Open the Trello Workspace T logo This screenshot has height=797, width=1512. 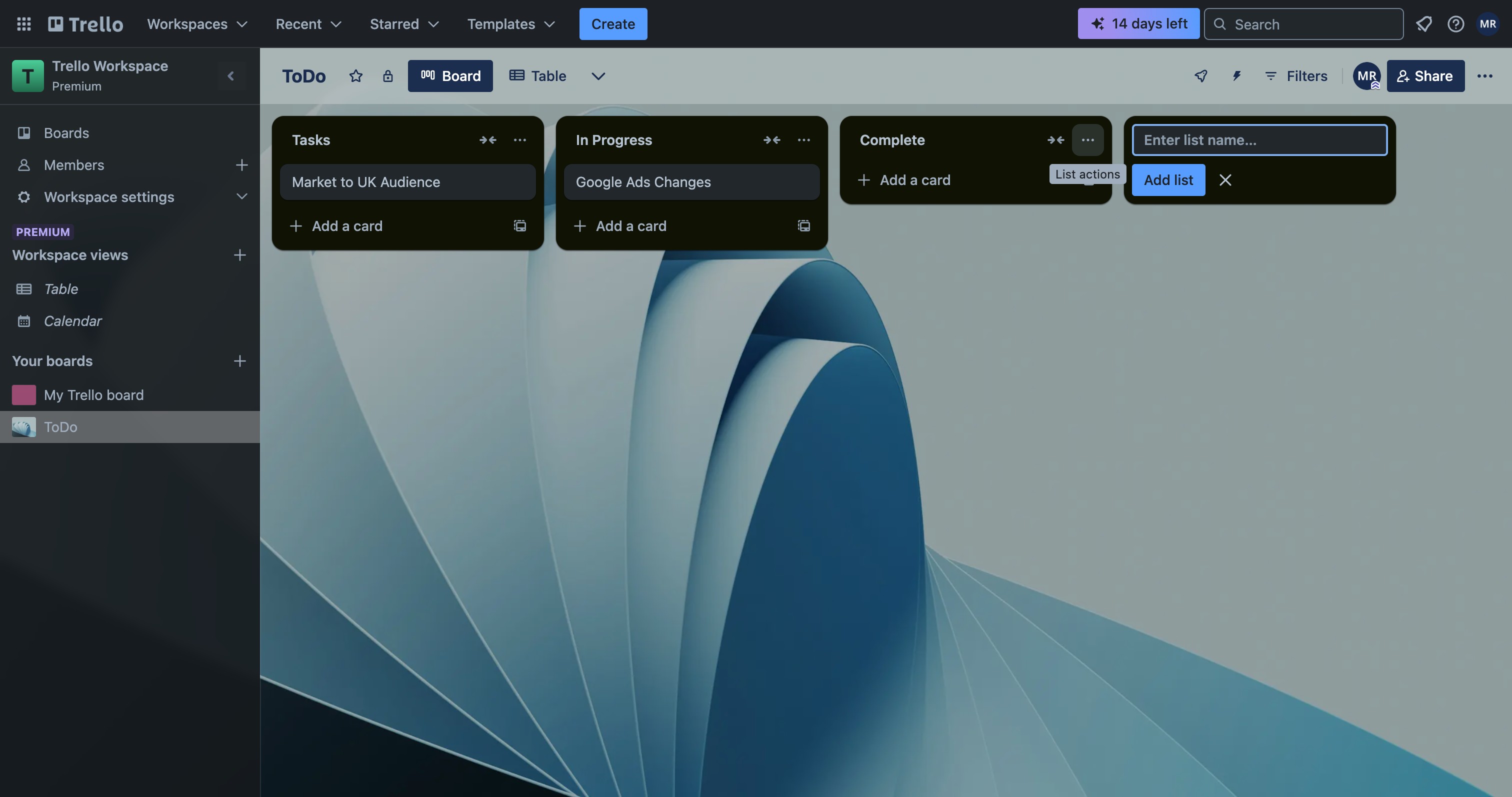[x=27, y=75]
